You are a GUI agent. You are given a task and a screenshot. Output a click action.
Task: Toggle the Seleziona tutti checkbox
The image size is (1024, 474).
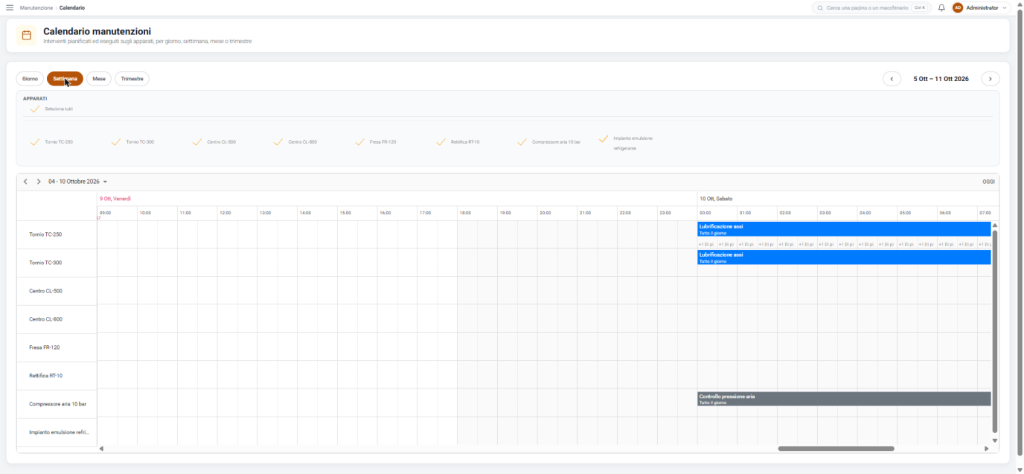pos(35,108)
